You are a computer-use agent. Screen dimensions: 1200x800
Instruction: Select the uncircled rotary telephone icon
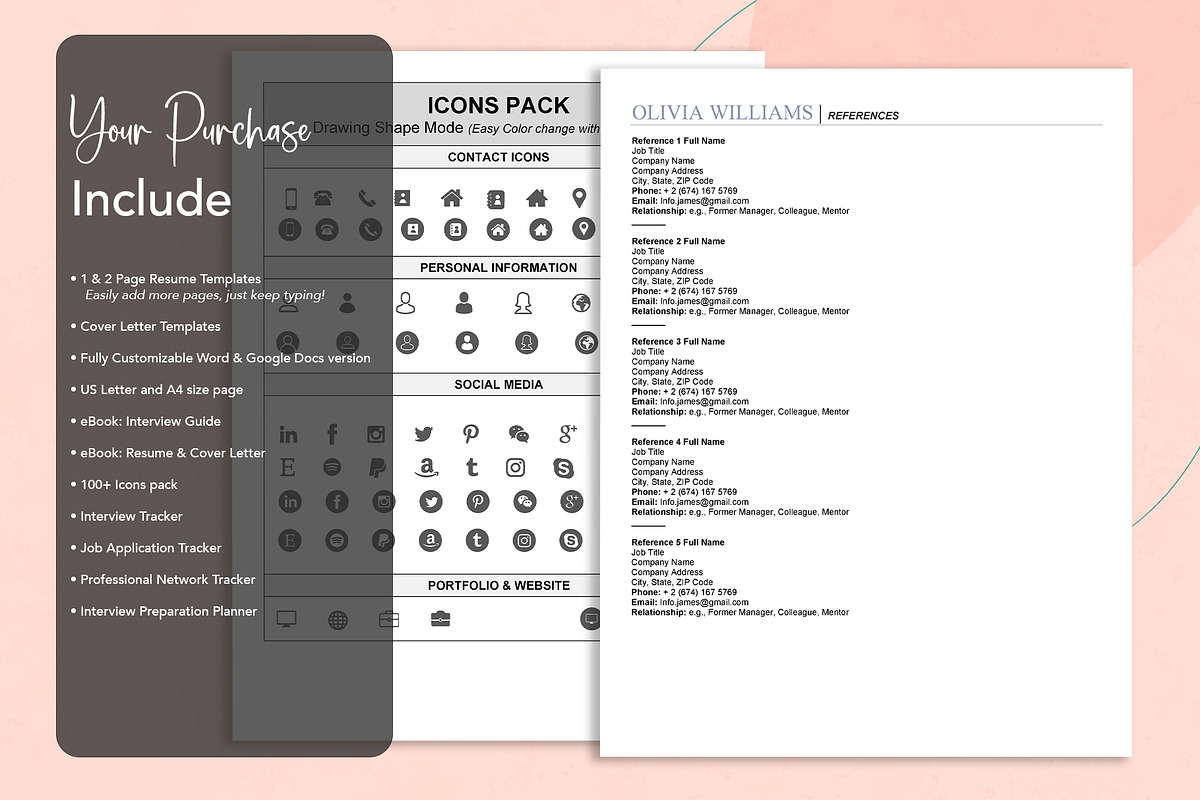tap(323, 197)
